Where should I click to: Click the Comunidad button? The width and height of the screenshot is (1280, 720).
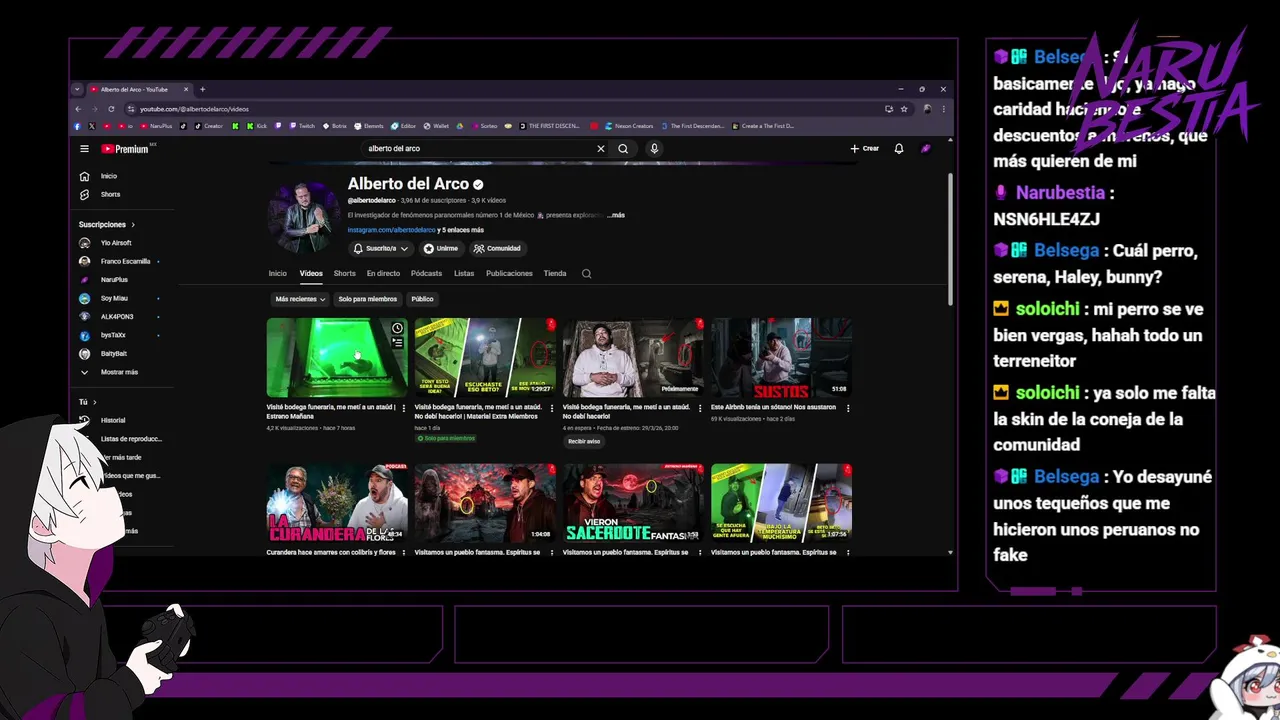[497, 248]
